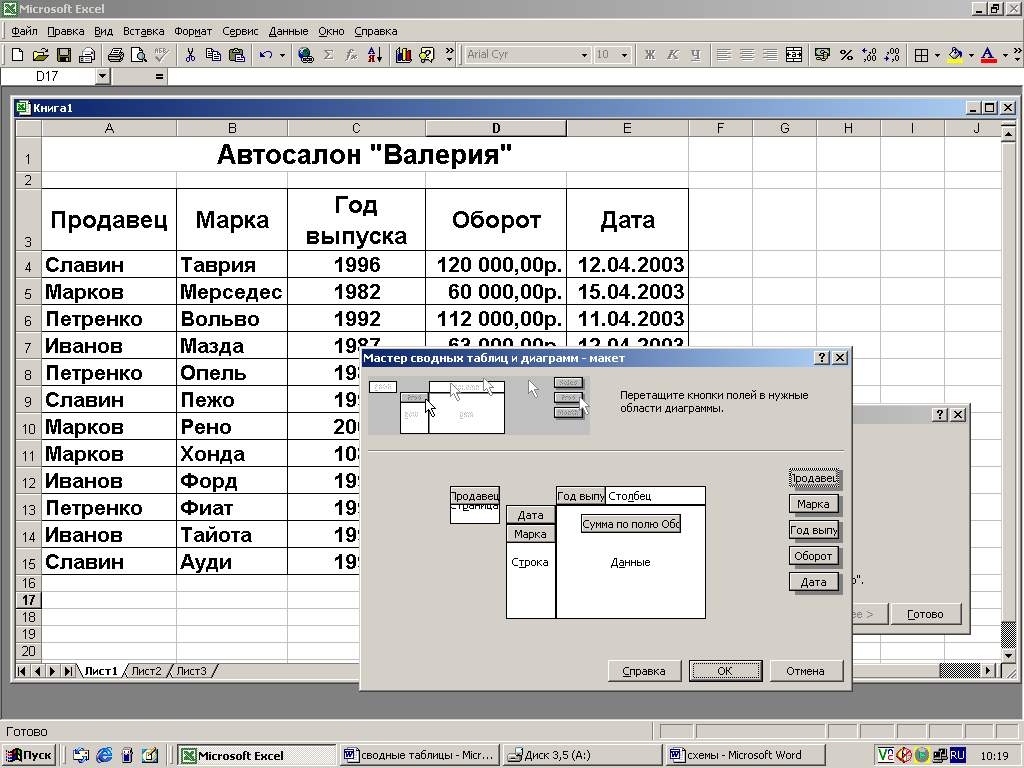Insert hyperlink globe icon
The width and height of the screenshot is (1024, 768).
(305, 55)
